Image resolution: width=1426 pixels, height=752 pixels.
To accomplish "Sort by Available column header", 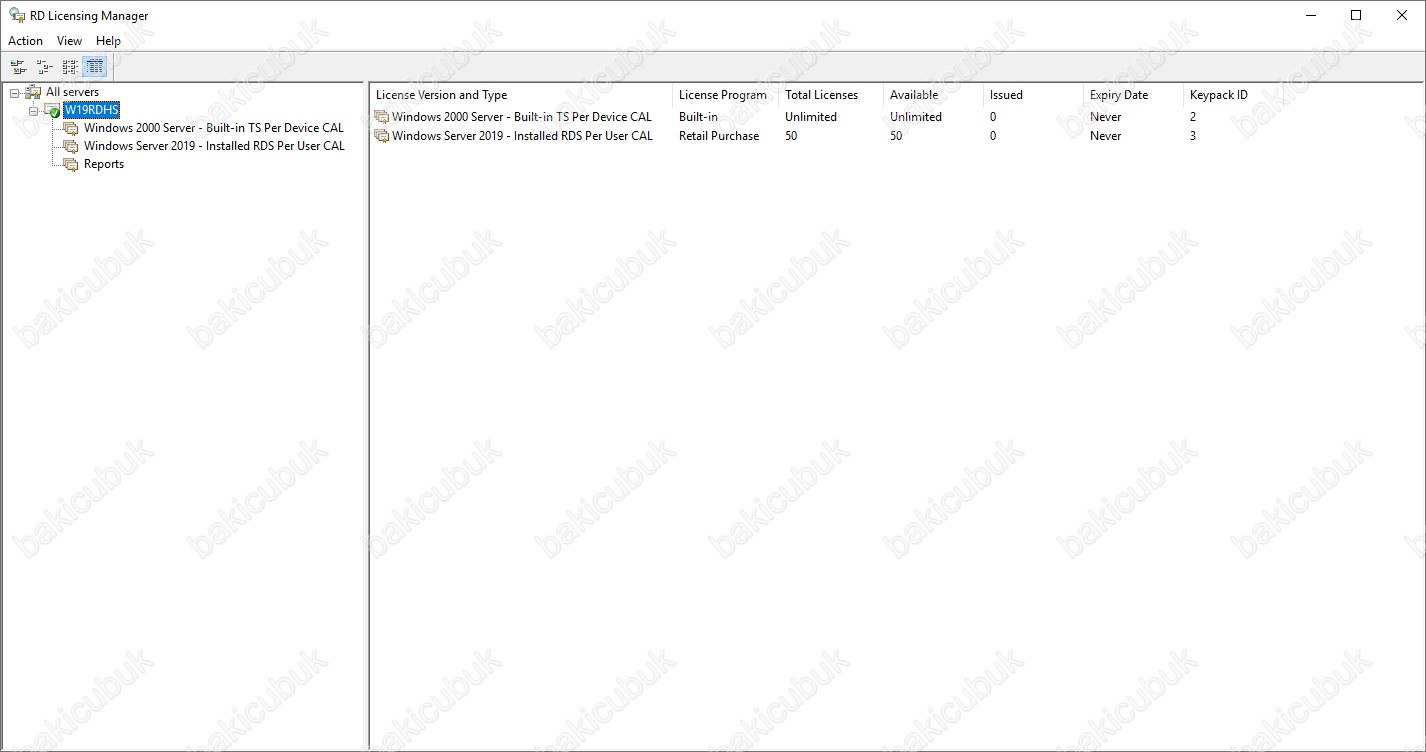I will coord(933,95).
